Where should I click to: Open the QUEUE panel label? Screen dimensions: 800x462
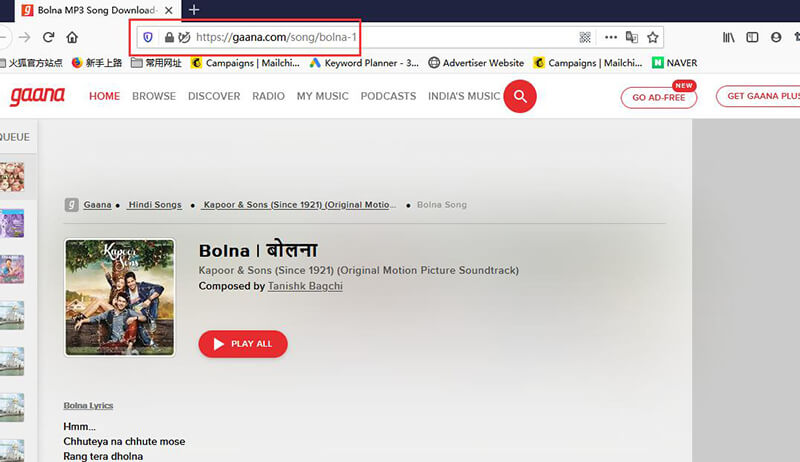pyautogui.click(x=15, y=137)
